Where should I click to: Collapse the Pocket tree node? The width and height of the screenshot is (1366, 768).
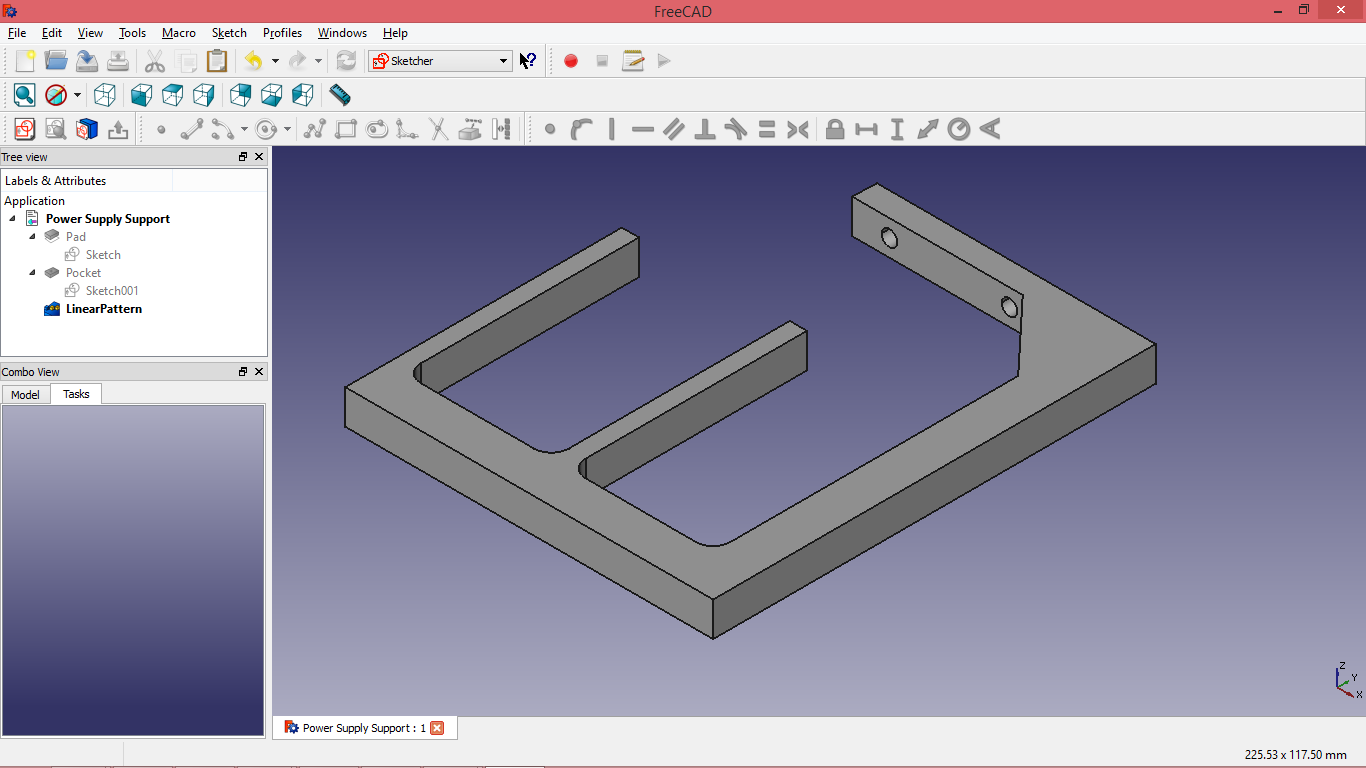click(x=32, y=273)
